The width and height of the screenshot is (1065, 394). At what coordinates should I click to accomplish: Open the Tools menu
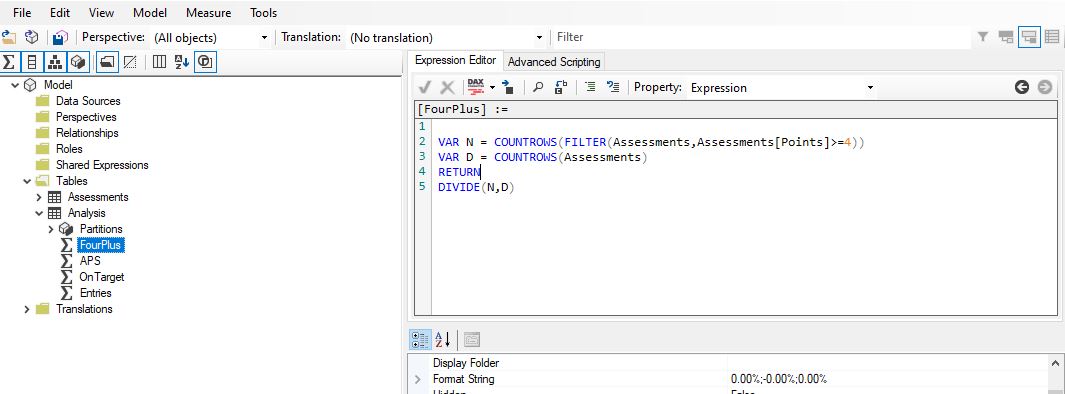(x=264, y=13)
